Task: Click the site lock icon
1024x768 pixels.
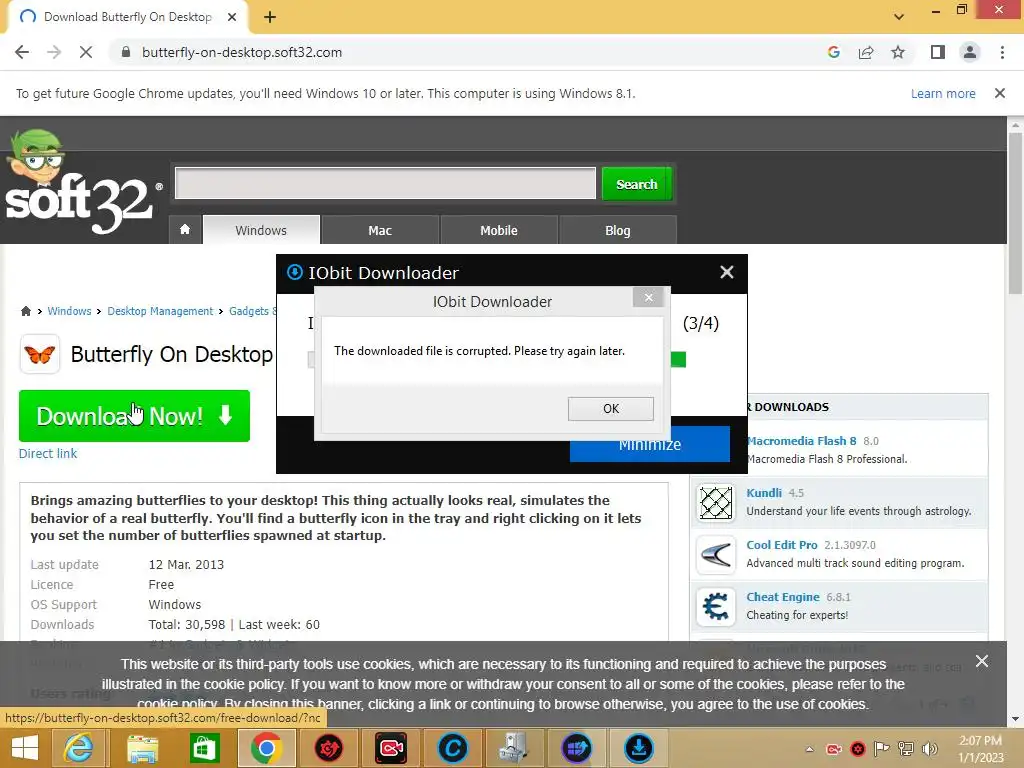Action: point(126,52)
